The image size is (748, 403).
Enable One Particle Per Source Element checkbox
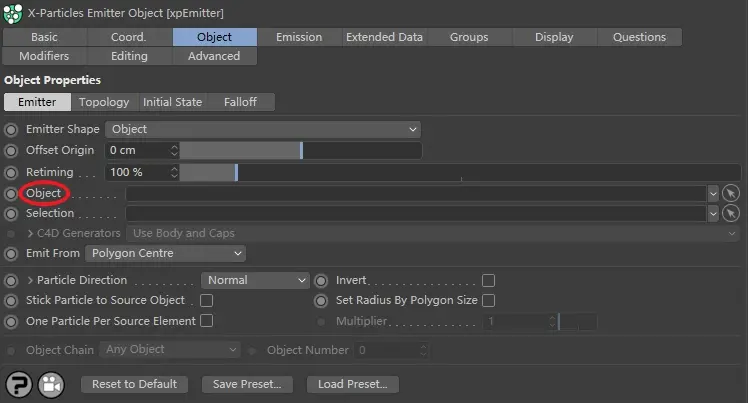pyautogui.click(x=207, y=320)
